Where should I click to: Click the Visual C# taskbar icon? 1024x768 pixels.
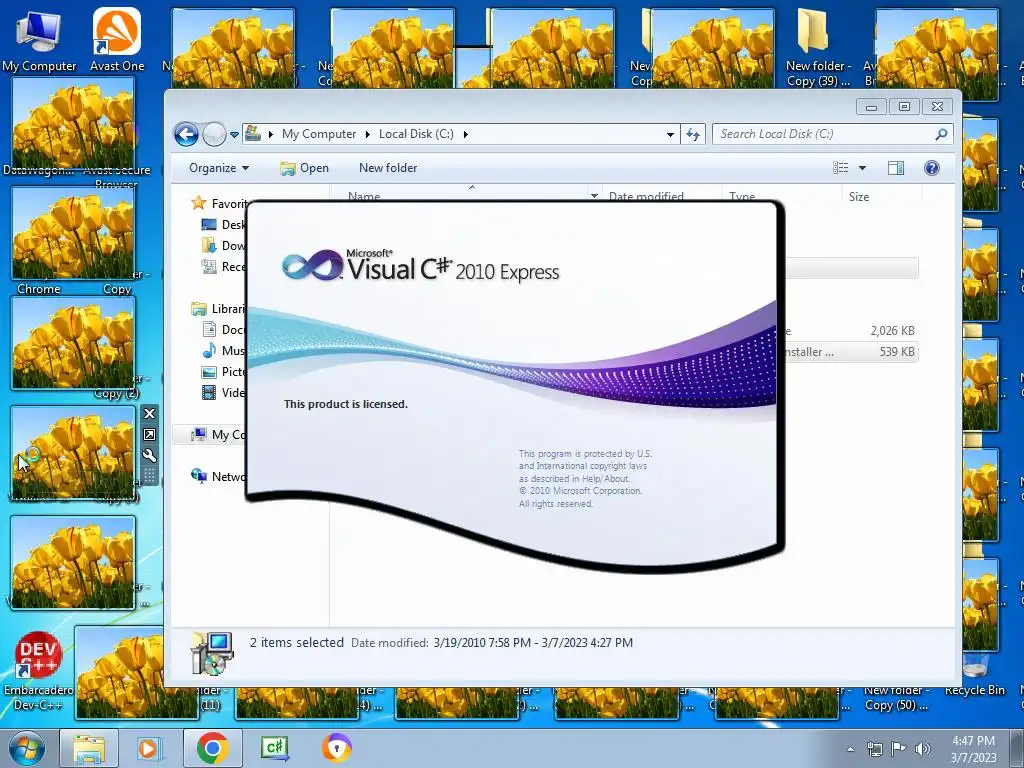(275, 748)
